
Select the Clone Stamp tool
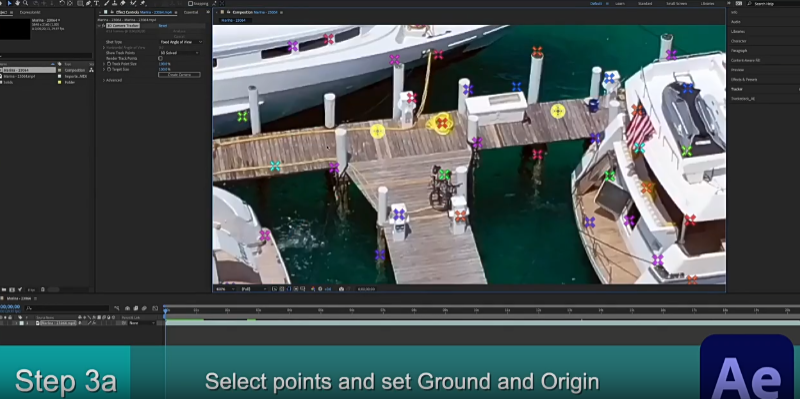click(x=115, y=3)
